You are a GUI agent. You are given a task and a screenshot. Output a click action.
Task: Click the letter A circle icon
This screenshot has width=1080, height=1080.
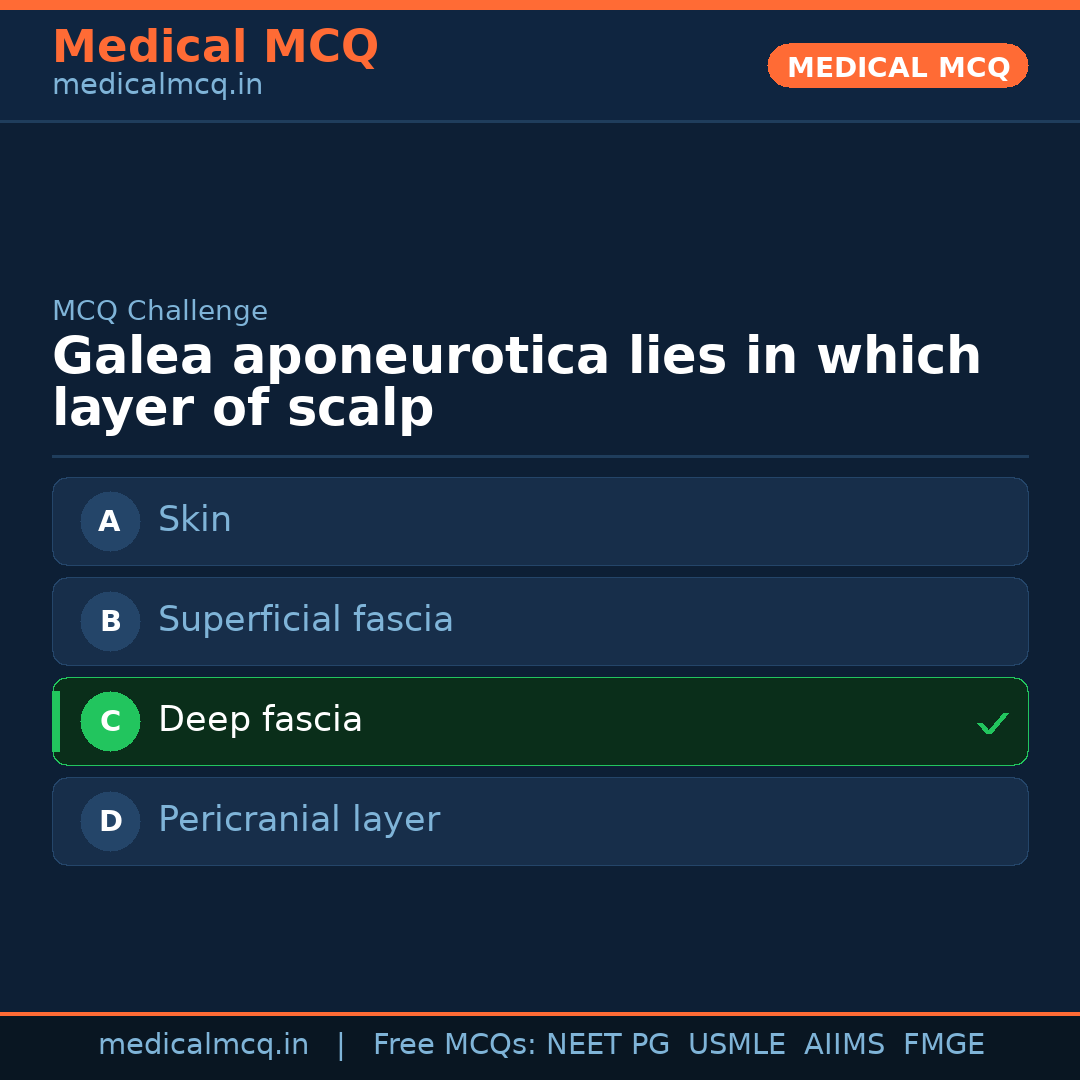click(x=110, y=521)
